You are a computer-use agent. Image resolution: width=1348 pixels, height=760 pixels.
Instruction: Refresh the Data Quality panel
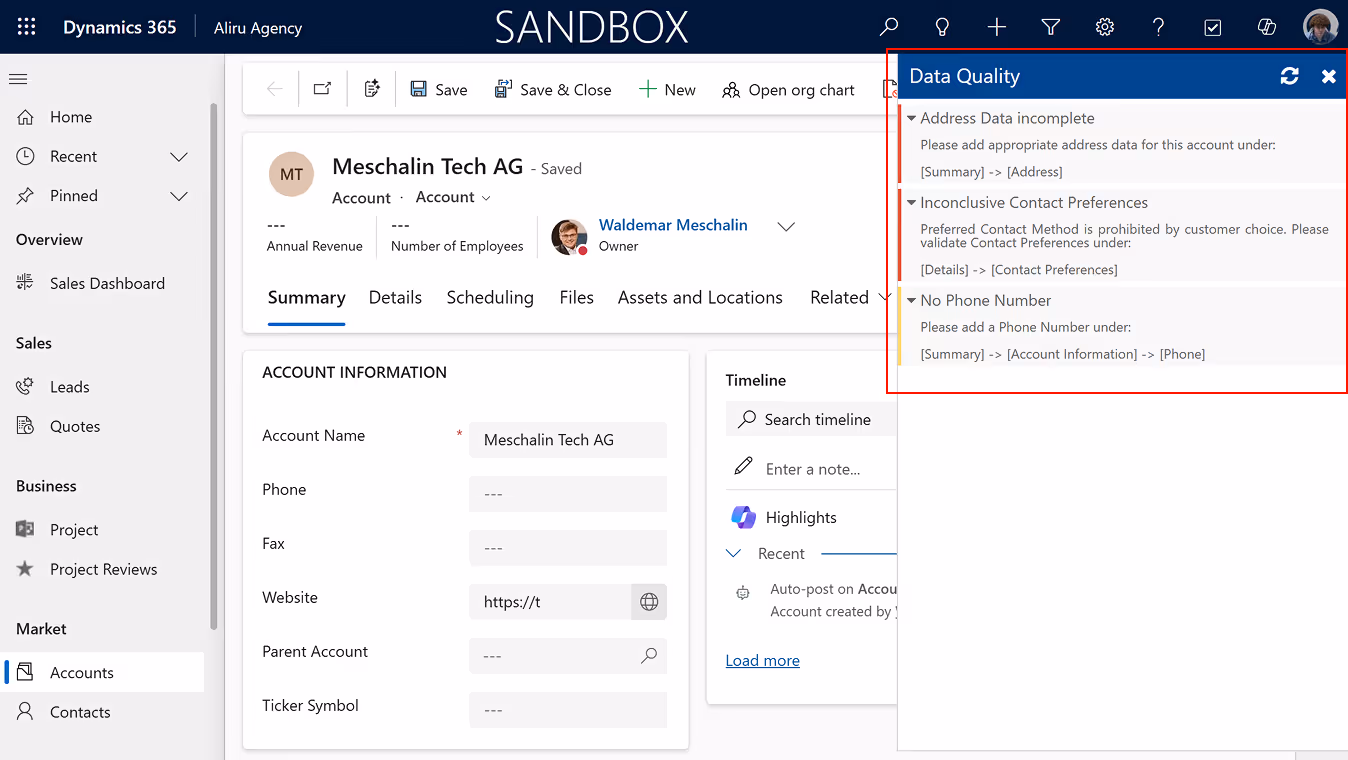point(1290,76)
